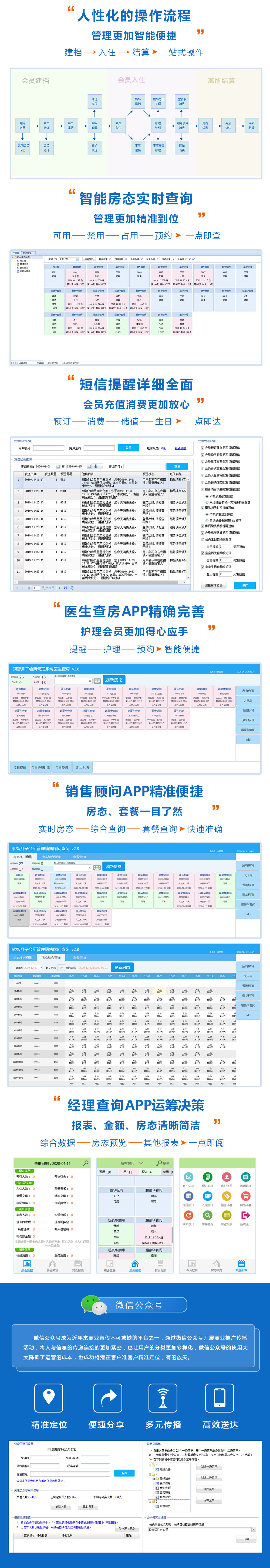Click the next-page arrow in the SMS record pager

tap(60, 588)
